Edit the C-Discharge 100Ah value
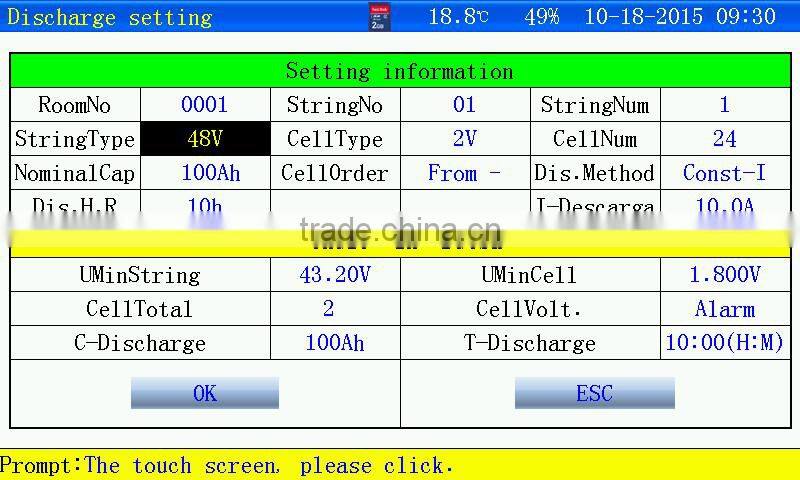The image size is (800, 480). point(335,343)
